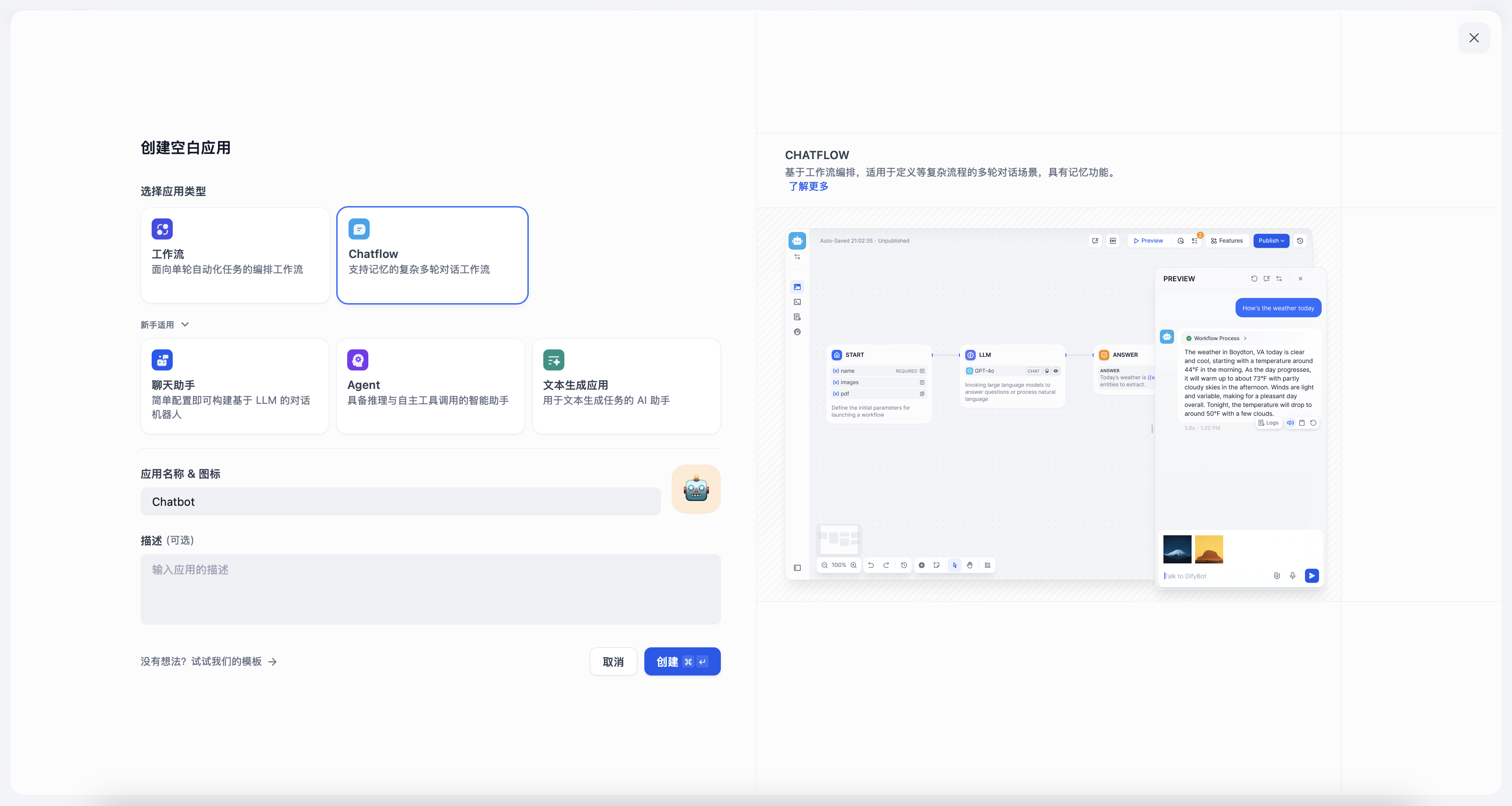The image size is (1512, 806).
Task: Click the green 文本生成应用 icon
Action: [553, 360]
